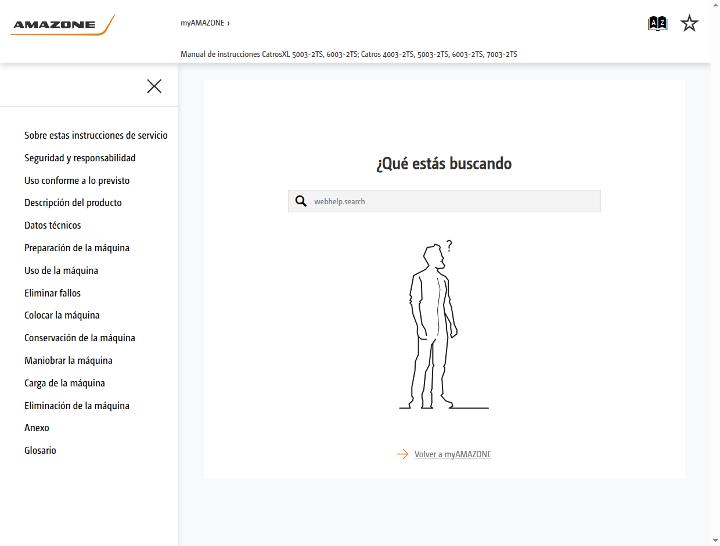Open the myAMAZONE breadcrumb link
Image resolution: width=720 pixels, height=546 pixels.
(202, 23)
